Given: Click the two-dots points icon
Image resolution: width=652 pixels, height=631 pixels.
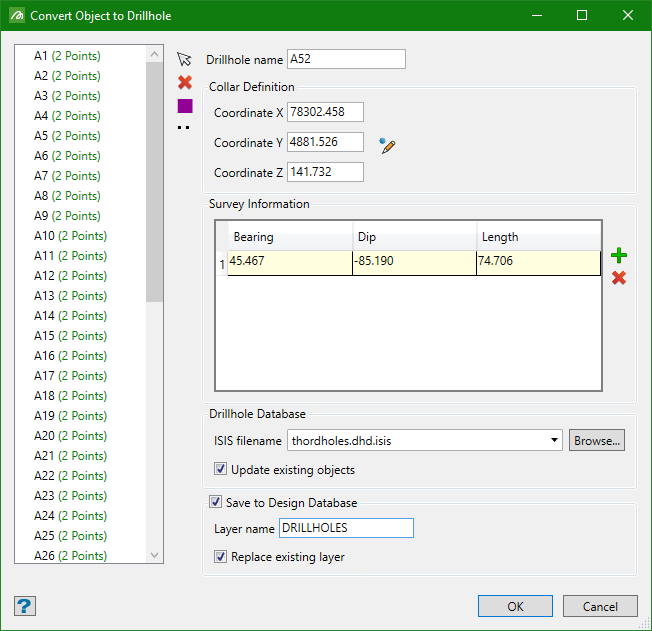Looking at the screenshot, I should [x=185, y=127].
